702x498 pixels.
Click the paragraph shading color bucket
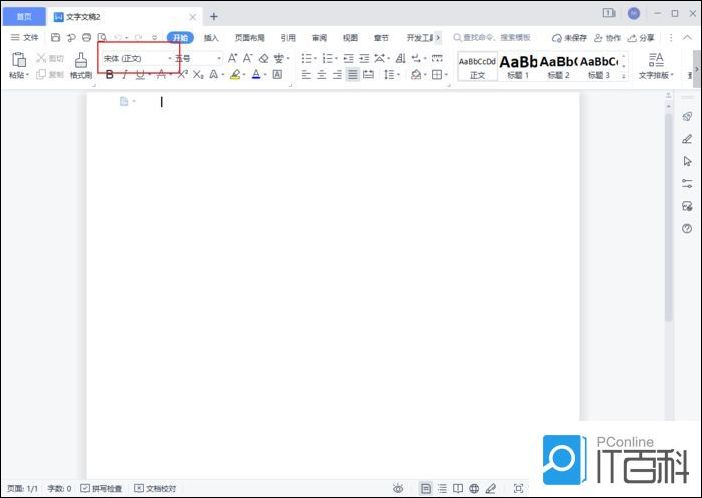point(416,75)
